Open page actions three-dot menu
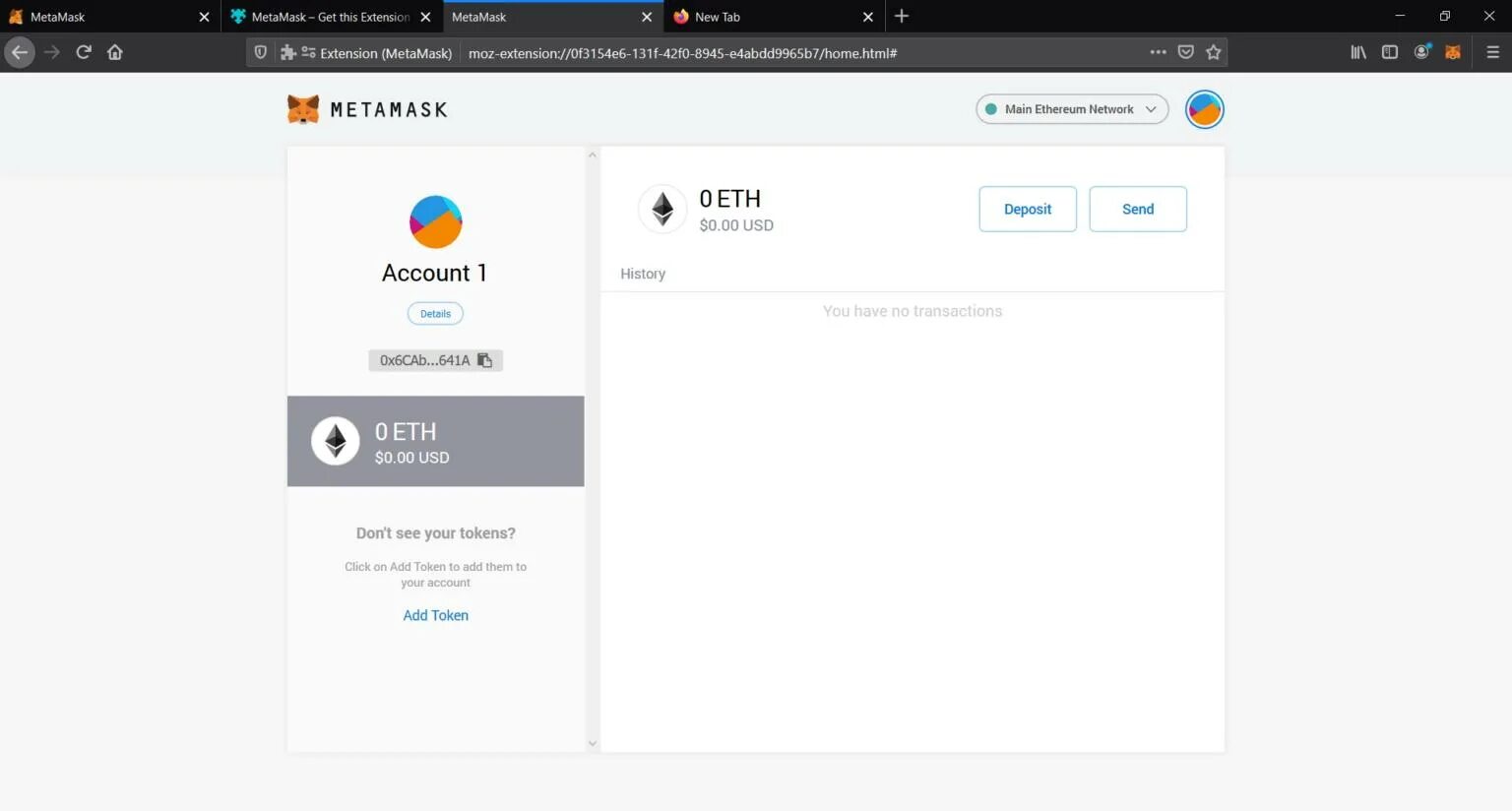This screenshot has width=1512, height=811. tap(1158, 52)
